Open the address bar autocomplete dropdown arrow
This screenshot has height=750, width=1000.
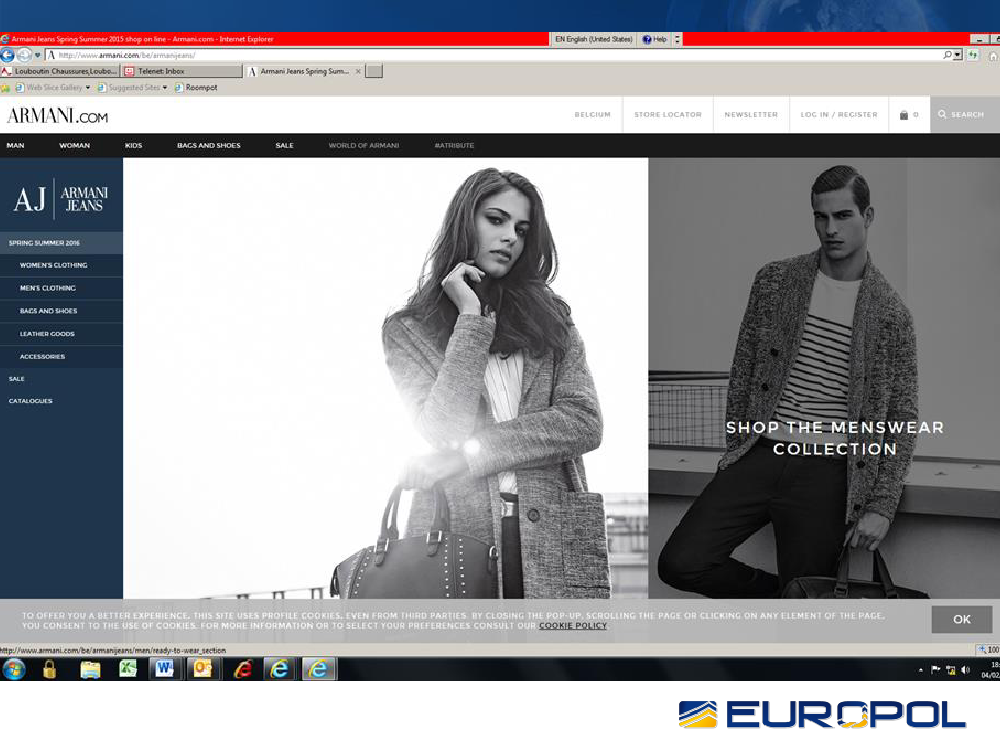coord(957,55)
